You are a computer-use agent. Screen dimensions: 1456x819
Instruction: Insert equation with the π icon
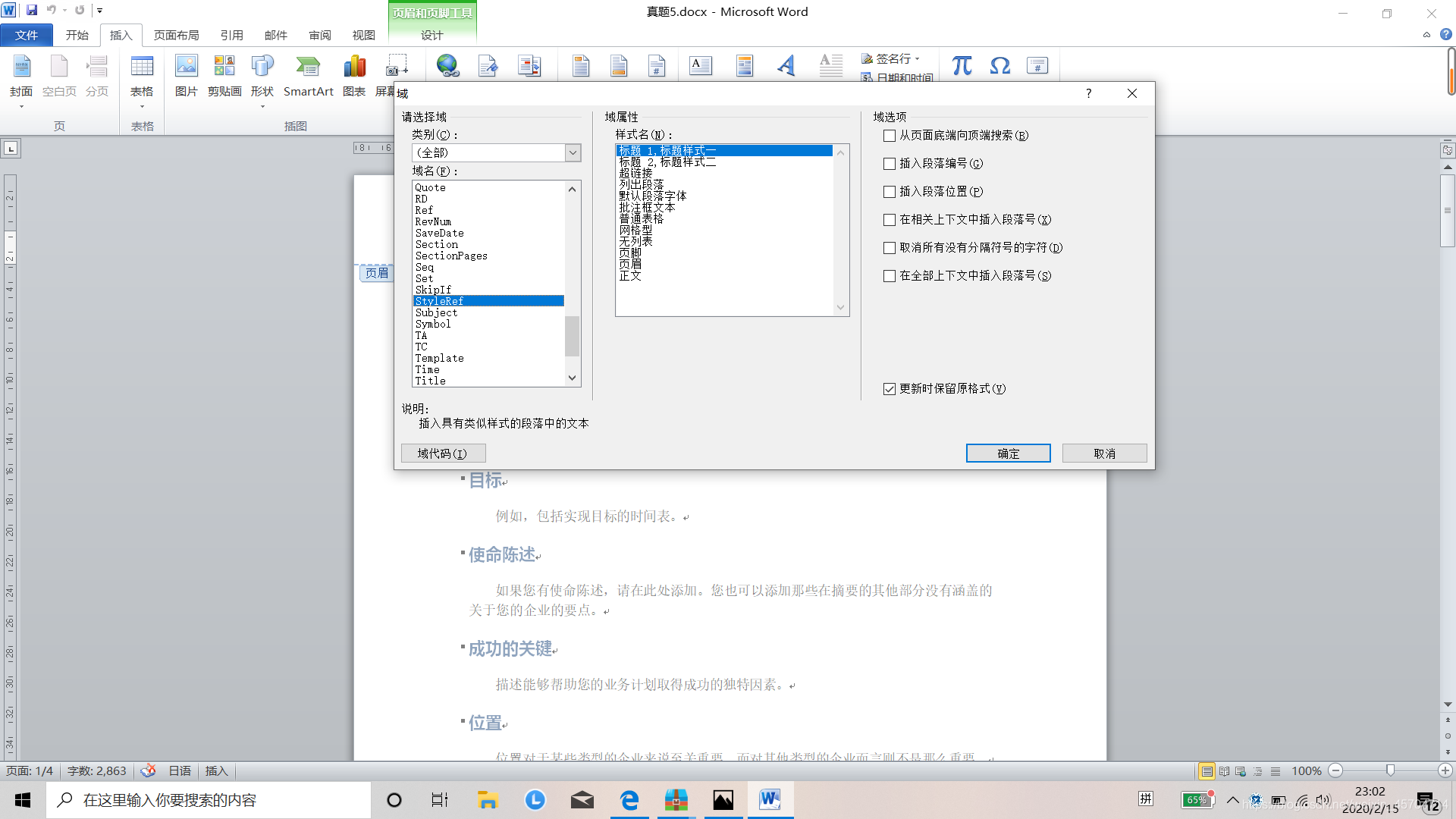pos(962,66)
